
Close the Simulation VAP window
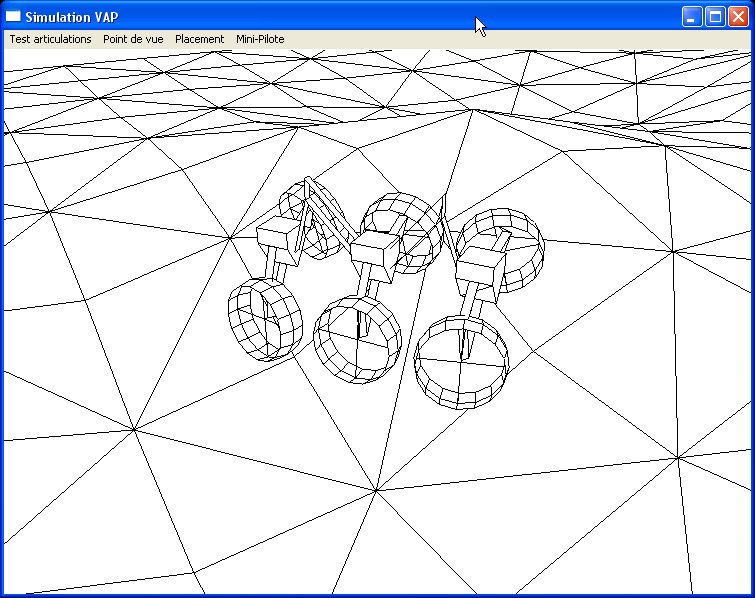738,16
